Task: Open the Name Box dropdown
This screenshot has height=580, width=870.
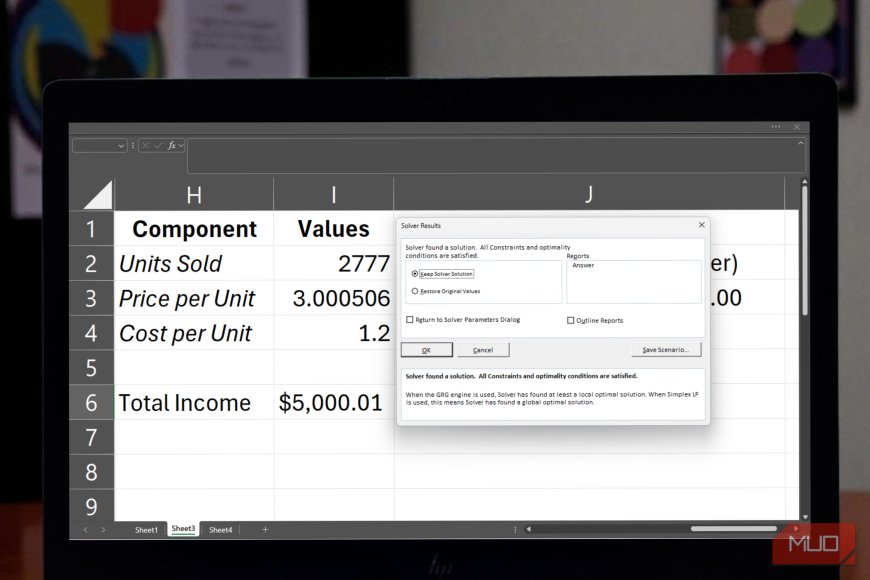Action: point(121,145)
